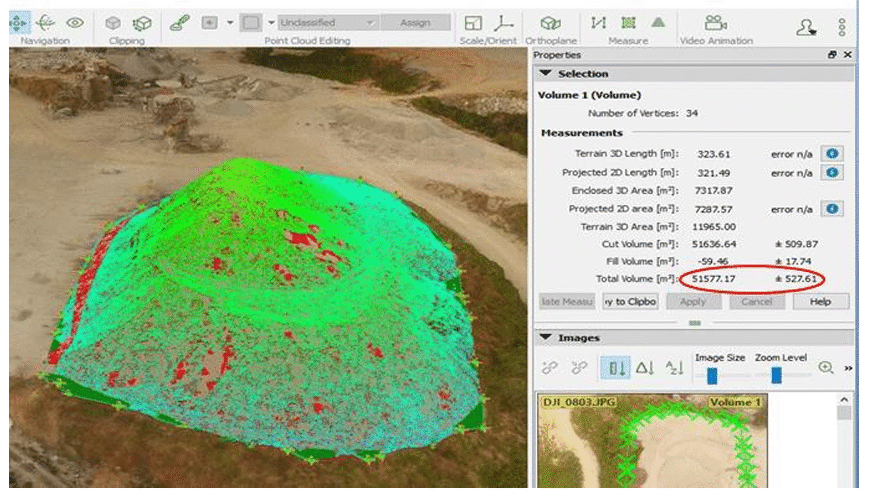Select the point cloud edit pen icon

coord(177,22)
